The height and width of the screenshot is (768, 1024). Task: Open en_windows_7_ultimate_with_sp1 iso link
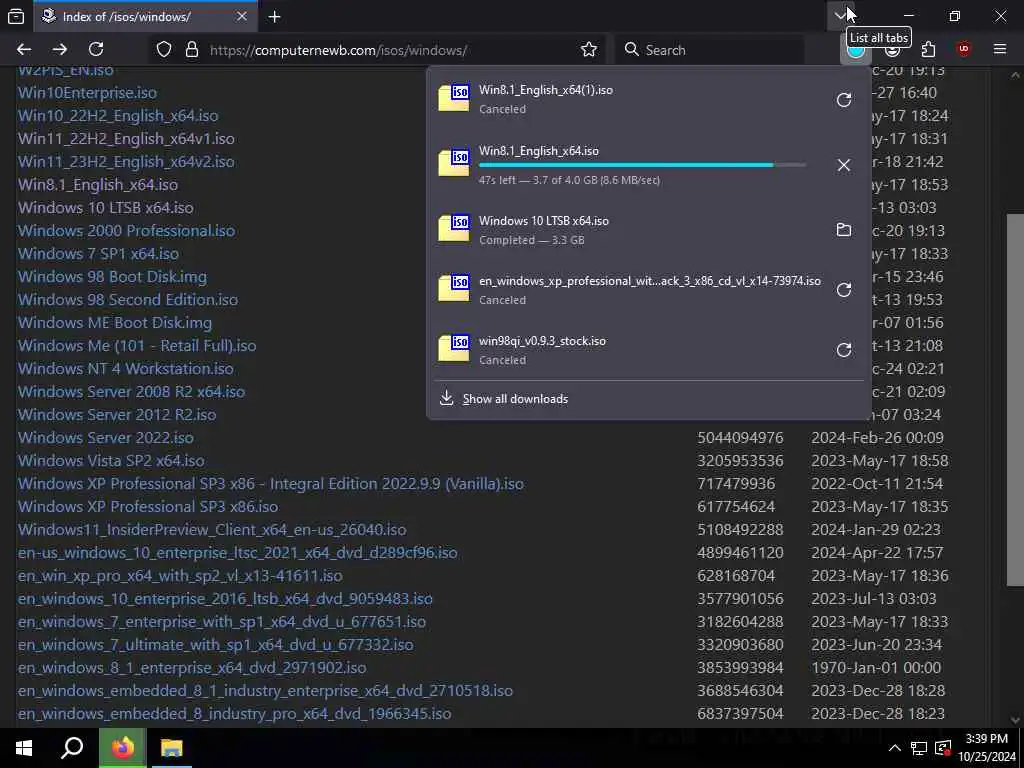click(x=216, y=645)
